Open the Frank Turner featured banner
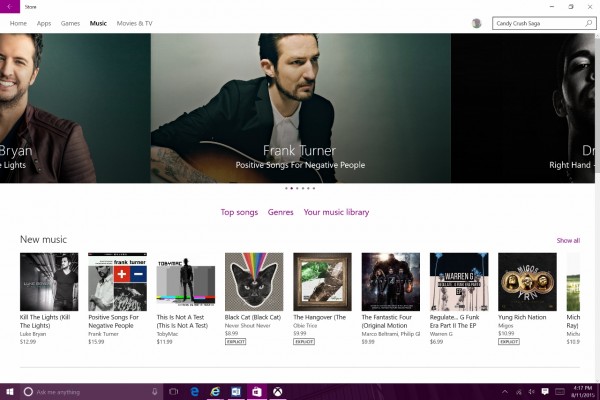 300,108
